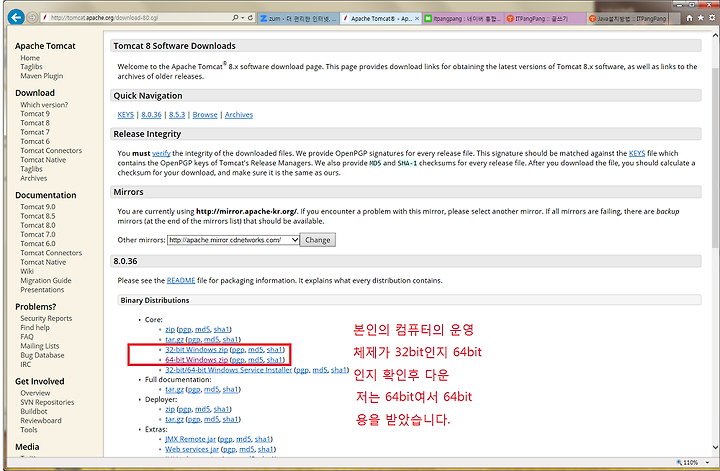Open Mailing Lists sidebar link
720x471 pixels.
pos(39,346)
